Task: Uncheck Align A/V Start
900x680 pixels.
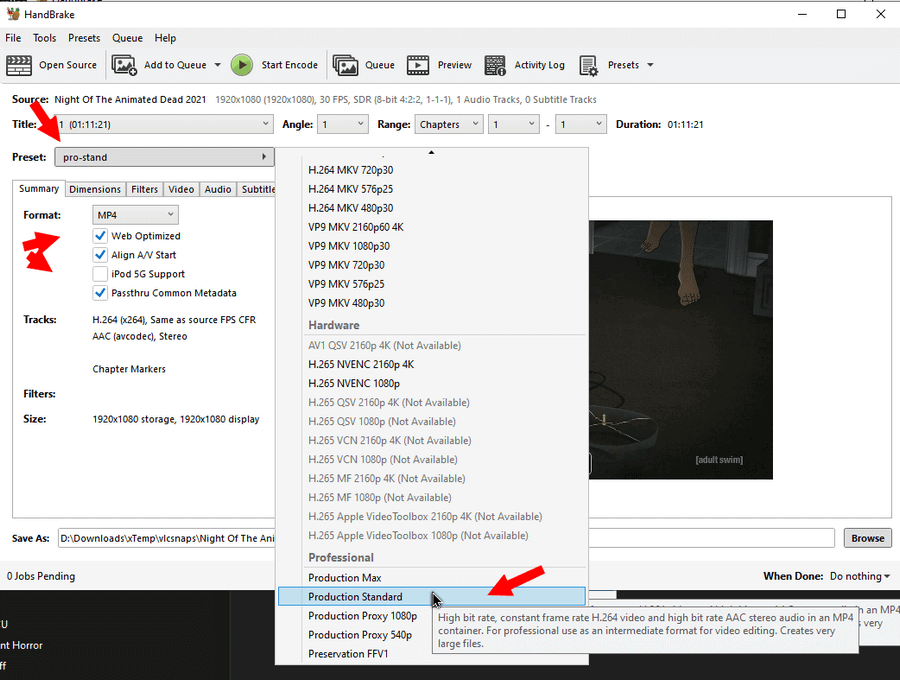Action: point(100,255)
